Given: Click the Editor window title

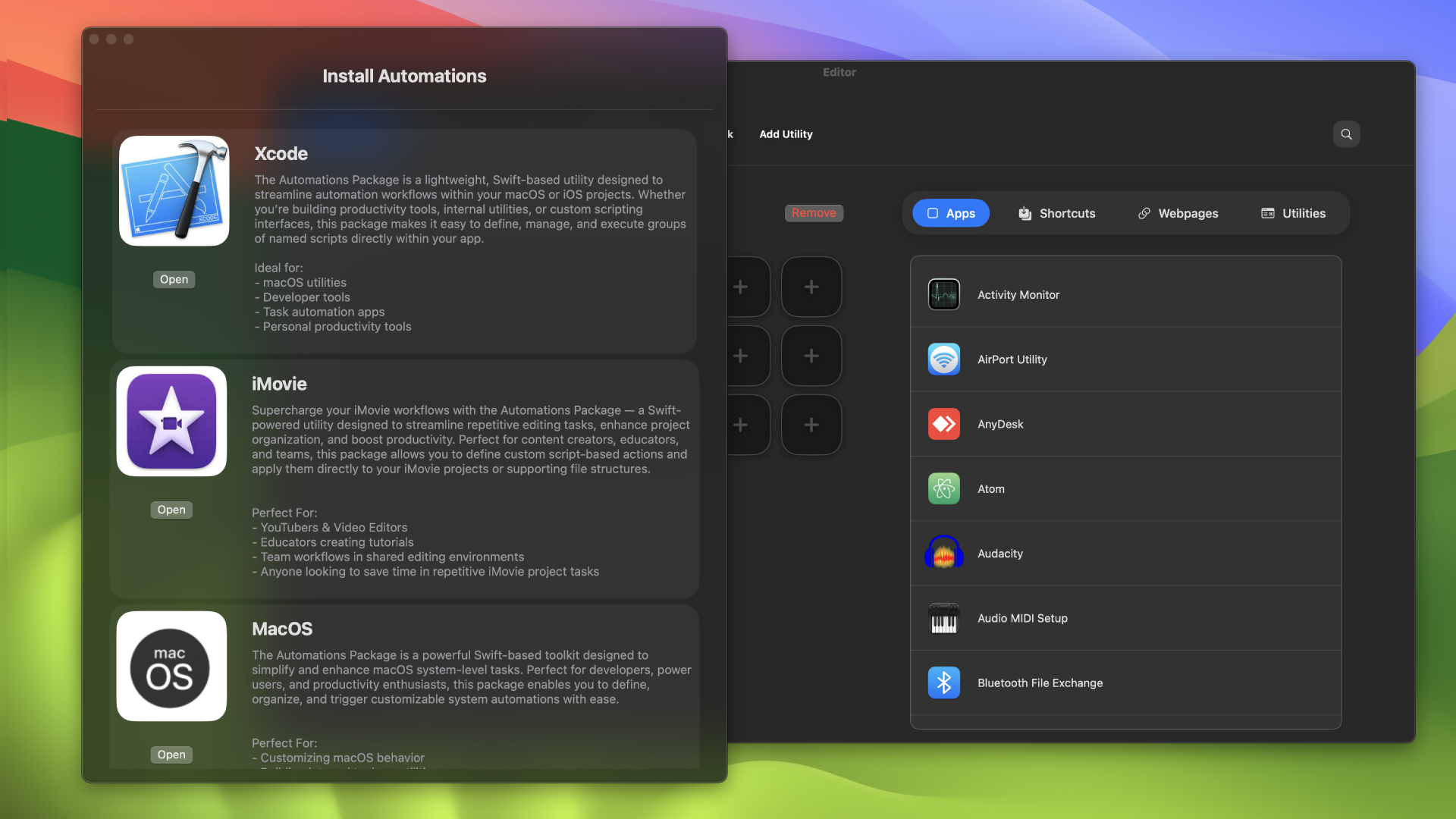Looking at the screenshot, I should pos(839,72).
